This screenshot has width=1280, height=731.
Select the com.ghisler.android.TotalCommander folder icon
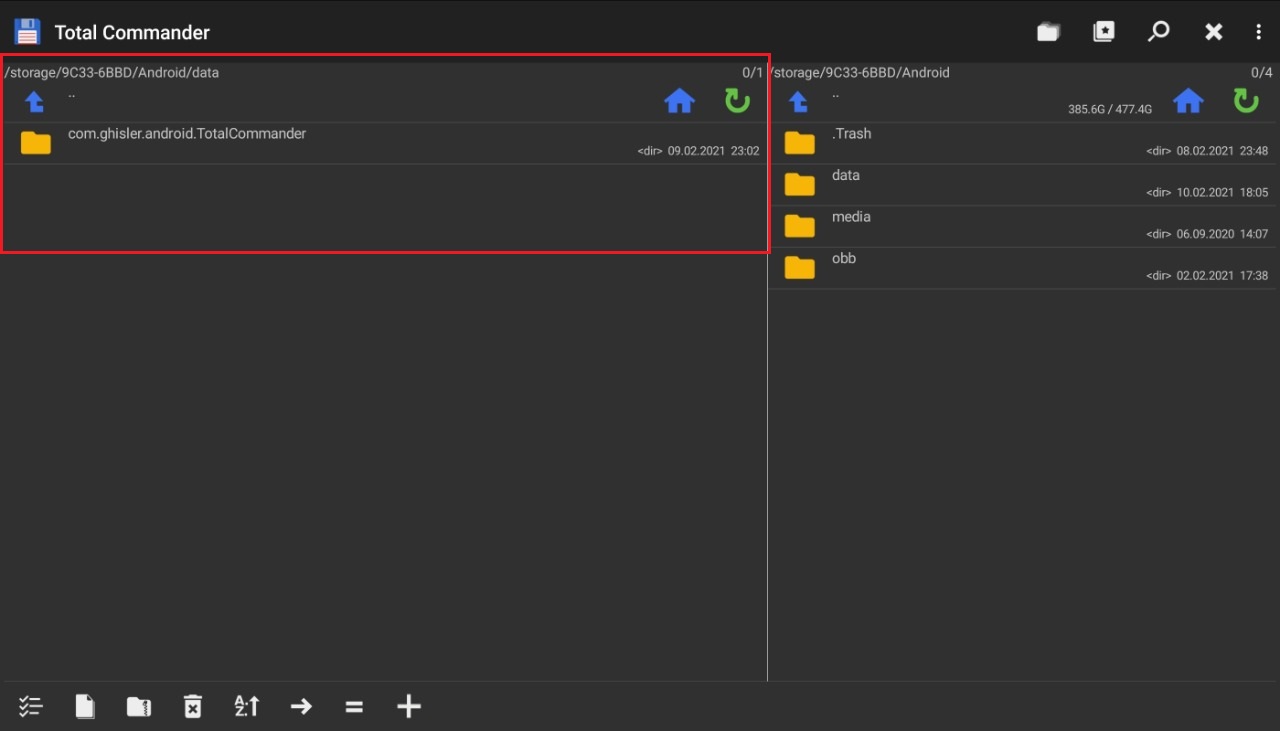36,143
